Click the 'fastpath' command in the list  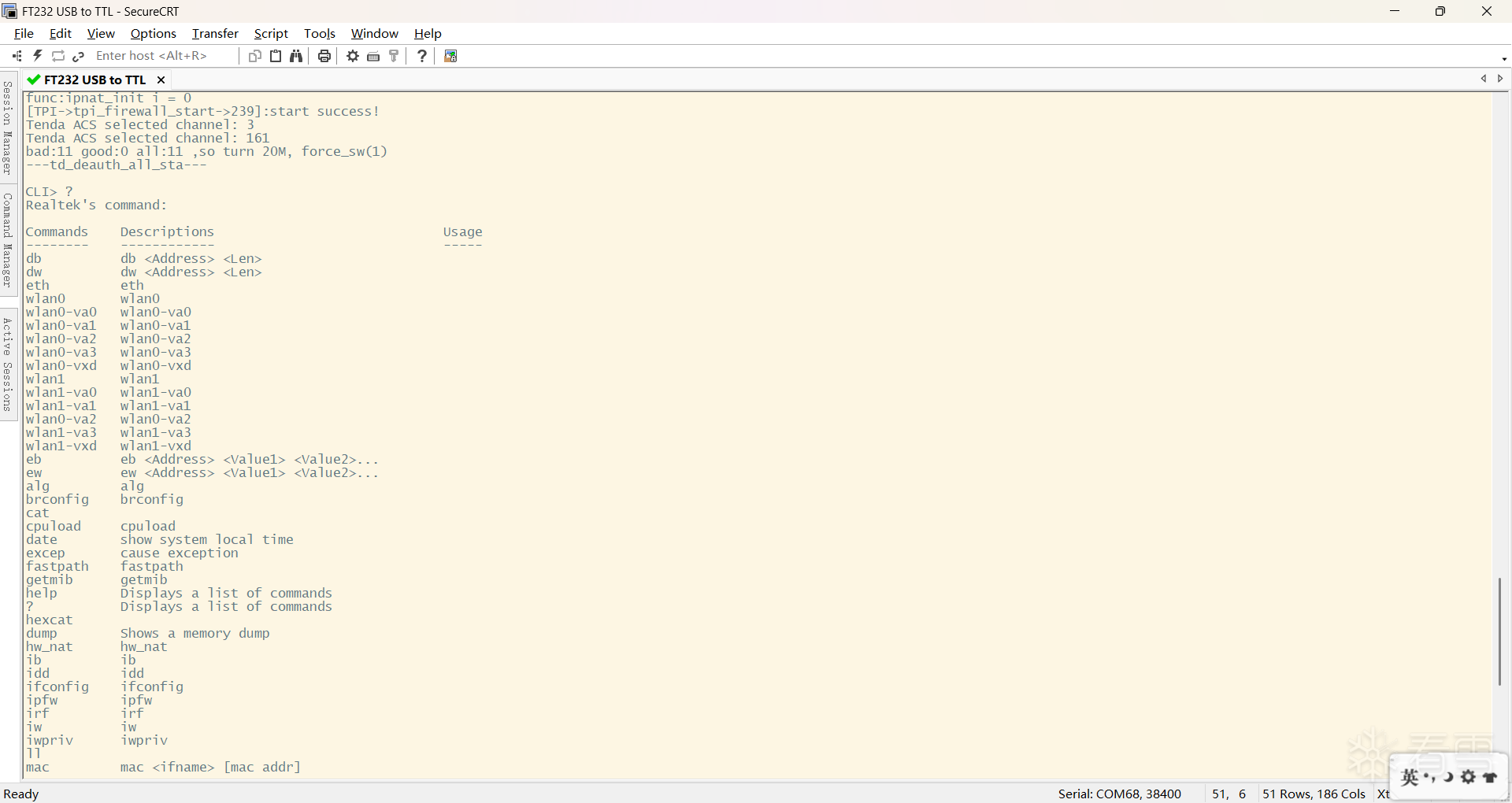(x=57, y=566)
